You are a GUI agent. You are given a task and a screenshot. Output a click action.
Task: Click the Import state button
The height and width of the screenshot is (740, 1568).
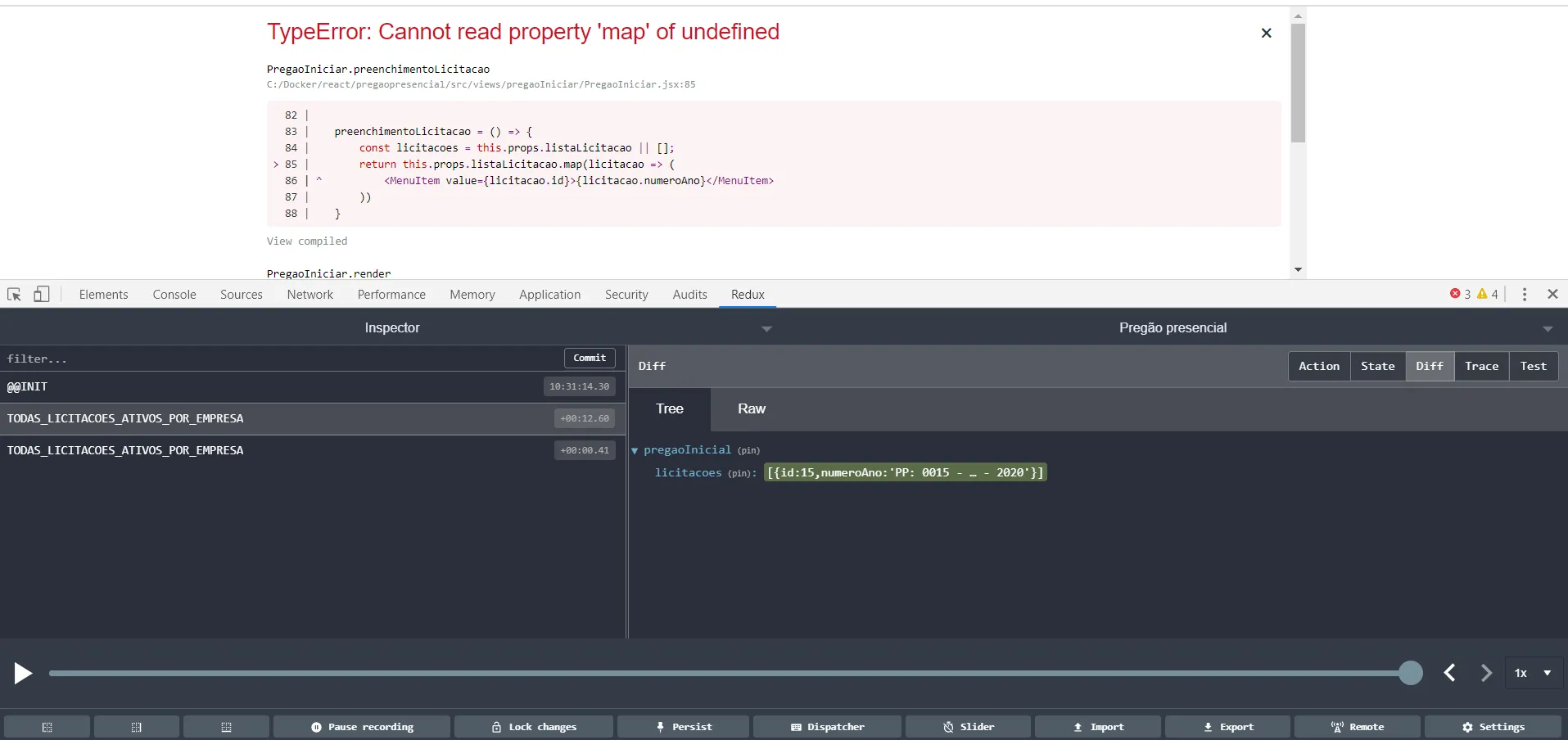(1097, 727)
